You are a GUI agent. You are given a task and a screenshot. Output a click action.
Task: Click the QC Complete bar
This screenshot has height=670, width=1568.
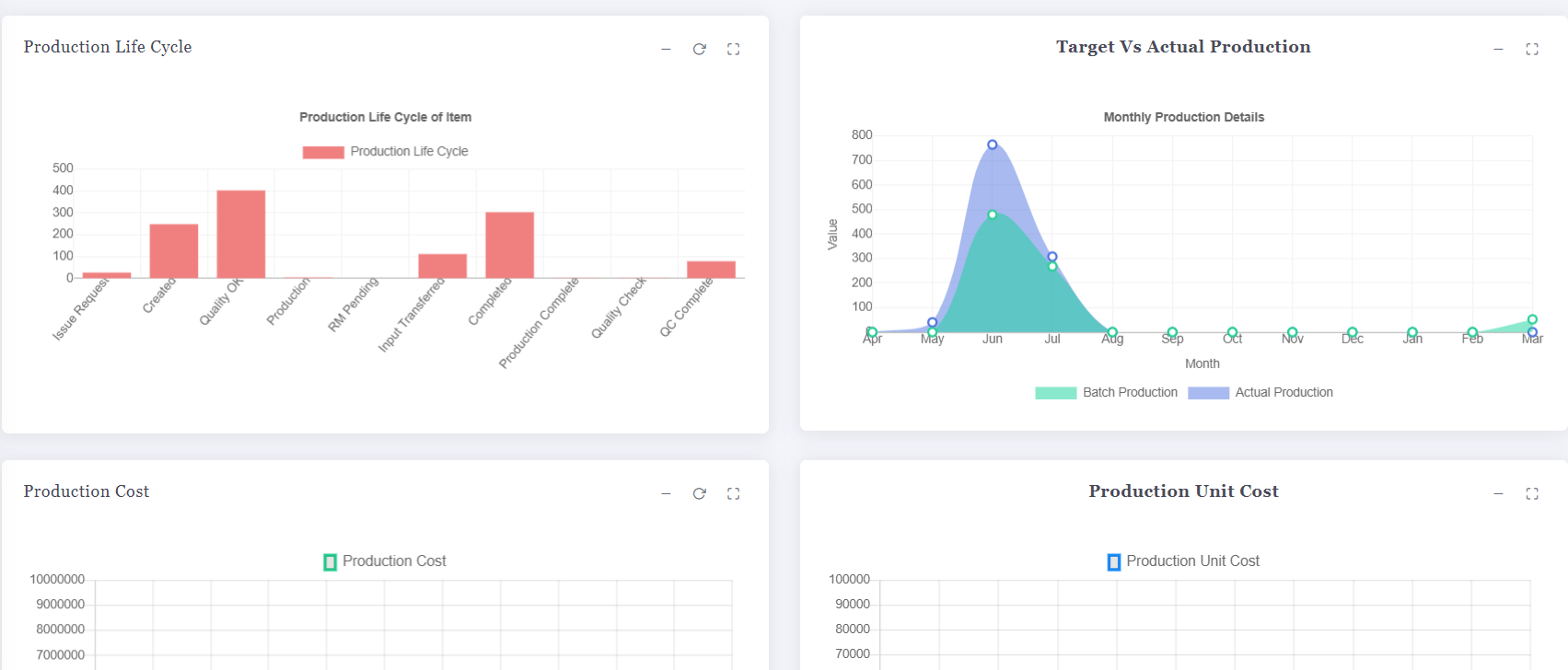tap(711, 270)
